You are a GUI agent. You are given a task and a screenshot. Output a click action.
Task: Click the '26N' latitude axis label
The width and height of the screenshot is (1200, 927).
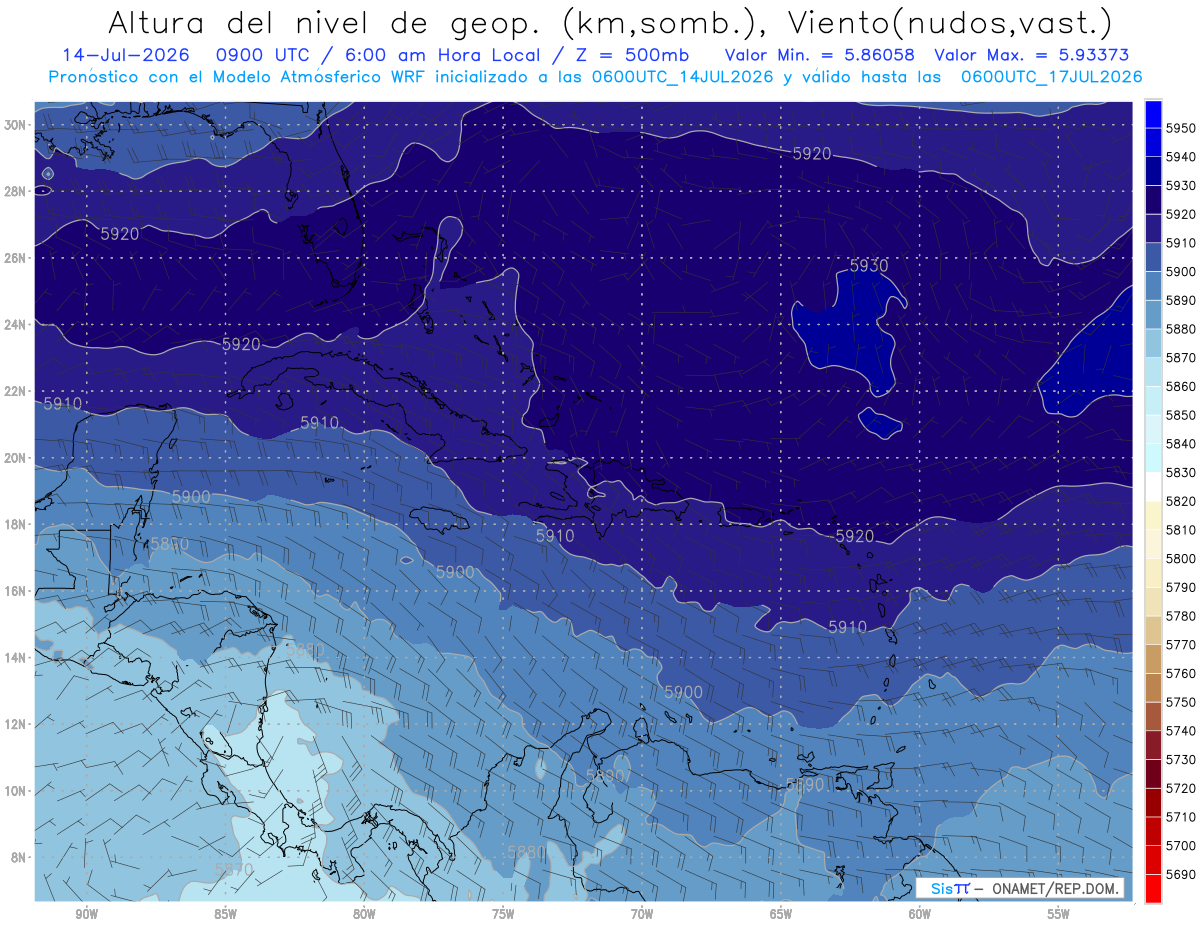(15, 258)
